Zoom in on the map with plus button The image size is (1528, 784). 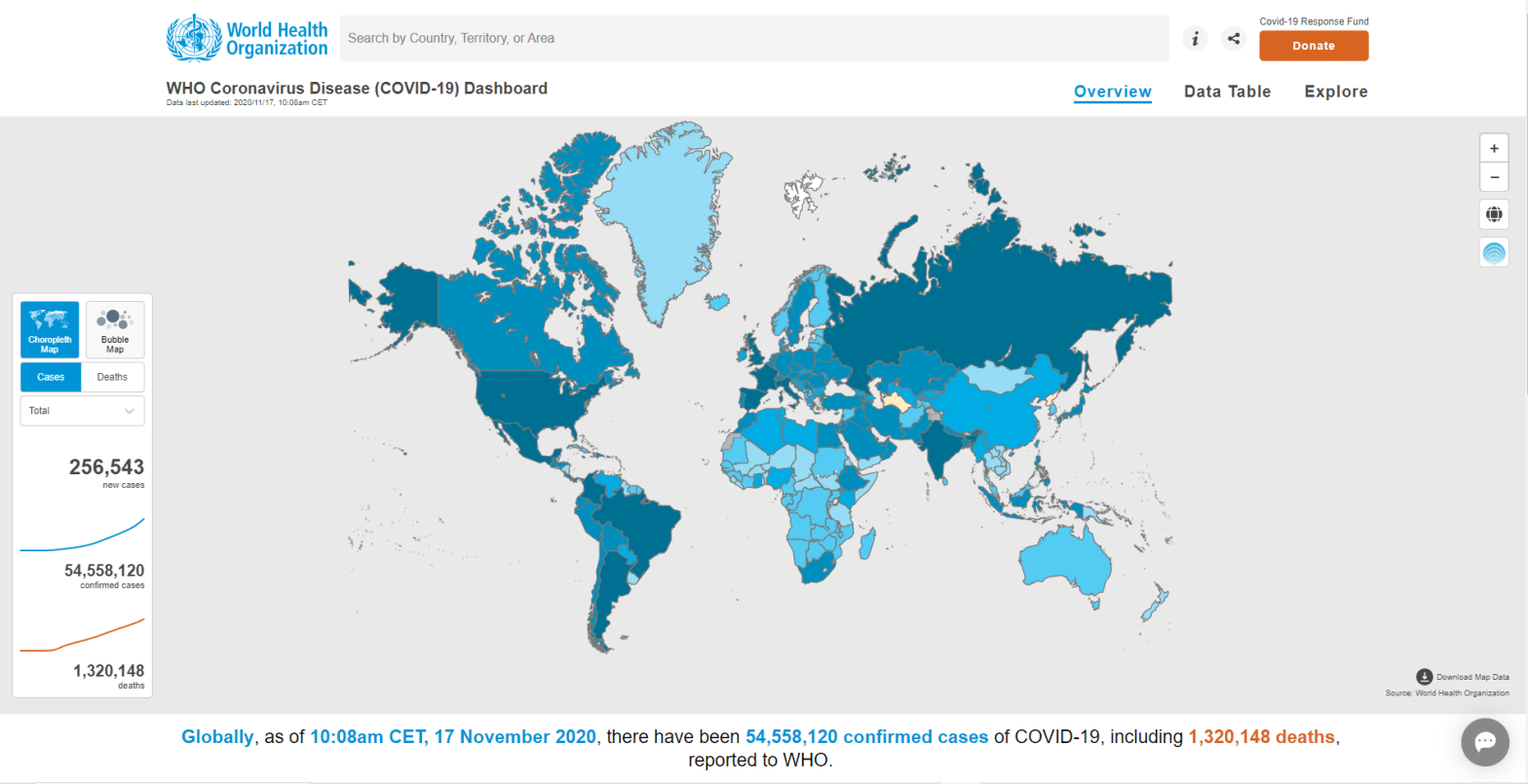[x=1494, y=148]
